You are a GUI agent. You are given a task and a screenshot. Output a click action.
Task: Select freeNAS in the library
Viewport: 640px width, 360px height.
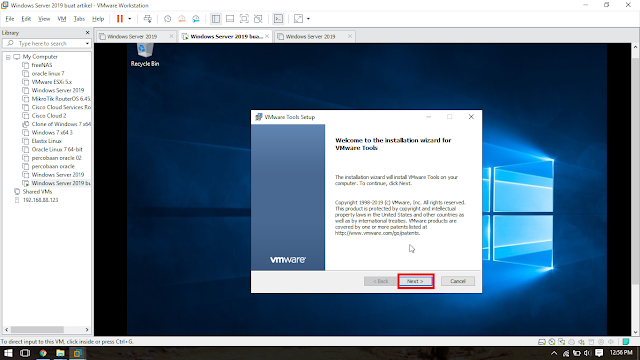(42, 65)
